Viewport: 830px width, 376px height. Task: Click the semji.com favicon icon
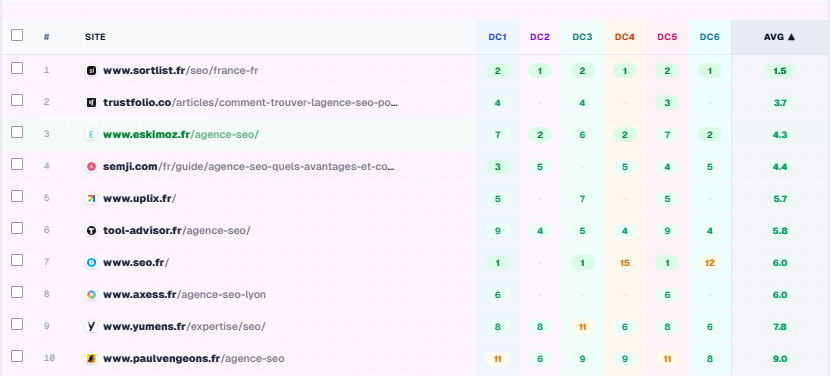click(92, 167)
